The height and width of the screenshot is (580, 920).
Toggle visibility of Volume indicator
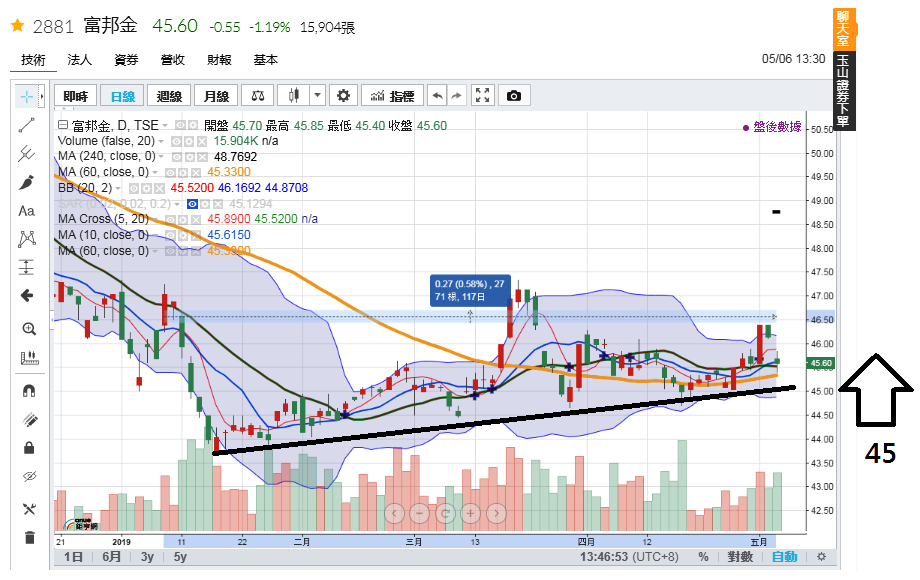[x=175, y=141]
